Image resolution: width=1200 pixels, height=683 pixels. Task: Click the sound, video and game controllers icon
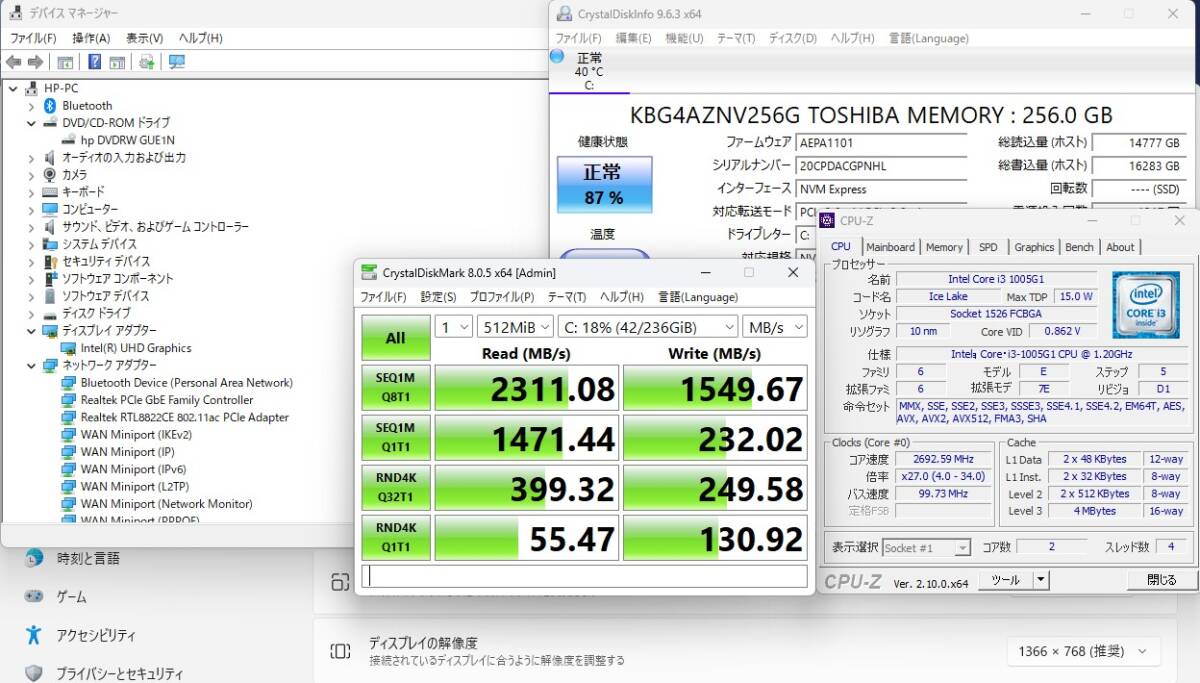[50, 226]
